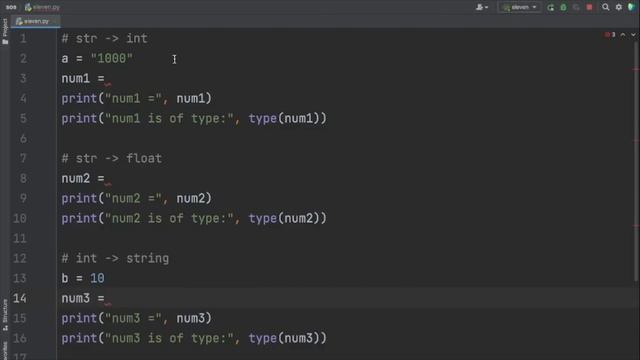This screenshot has height=360, width=640.
Task: Open IDE settings gear icon
Action: coord(619,7)
